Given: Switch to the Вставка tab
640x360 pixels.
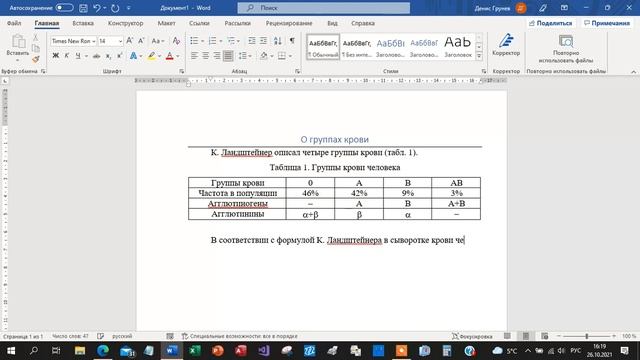Looking at the screenshot, I should pos(83,23).
